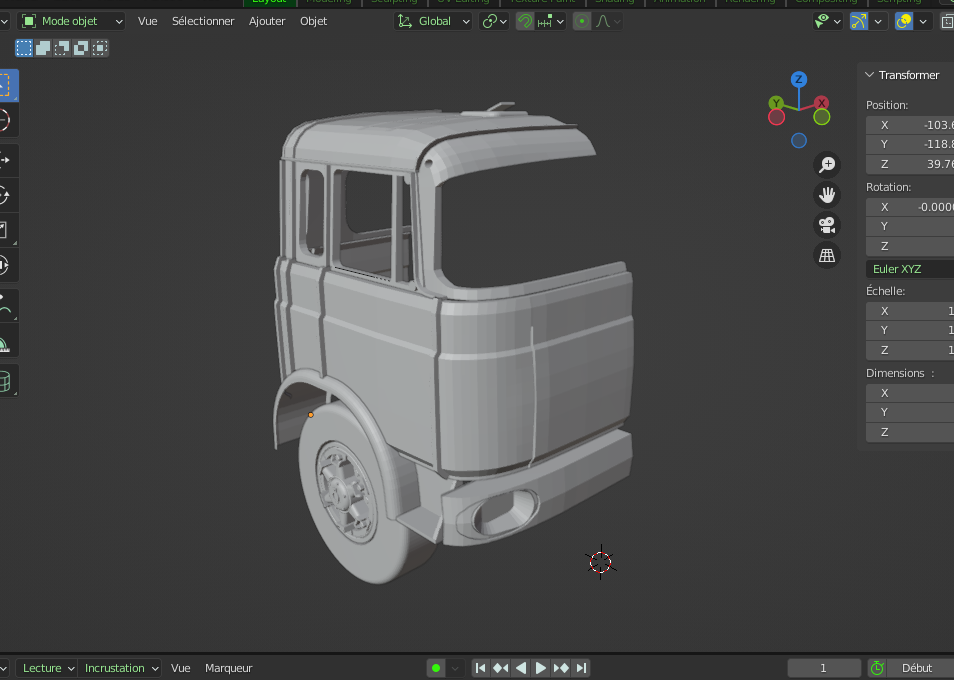Select the extend selection mode icon
The width and height of the screenshot is (954, 680).
(x=43, y=47)
